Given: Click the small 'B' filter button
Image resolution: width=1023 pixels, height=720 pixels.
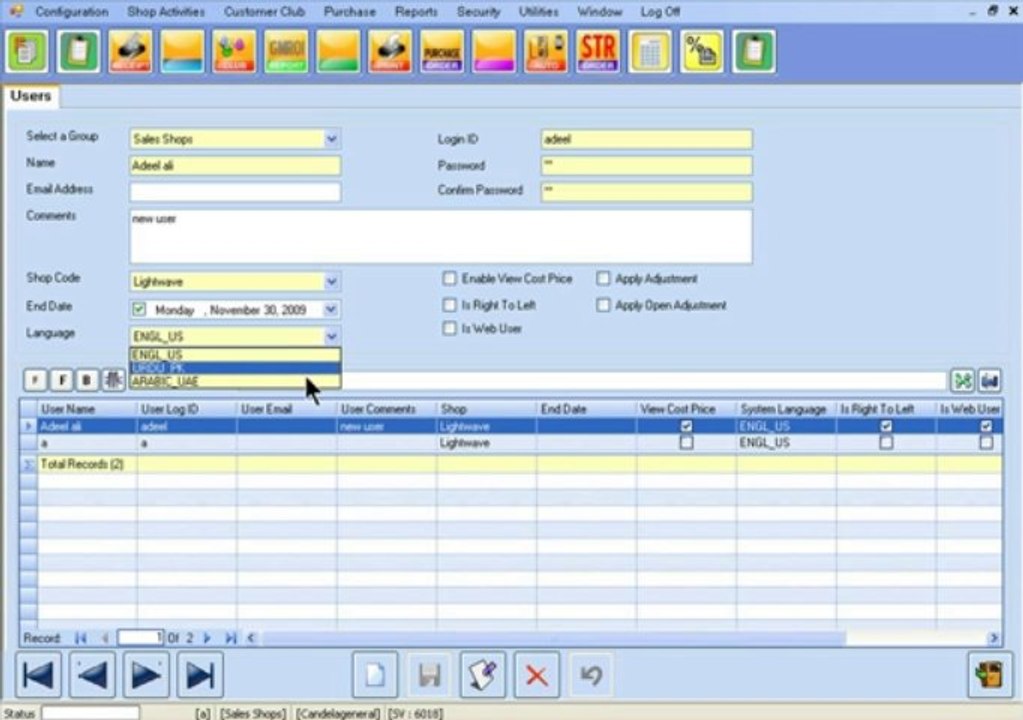Looking at the screenshot, I should tap(87, 380).
